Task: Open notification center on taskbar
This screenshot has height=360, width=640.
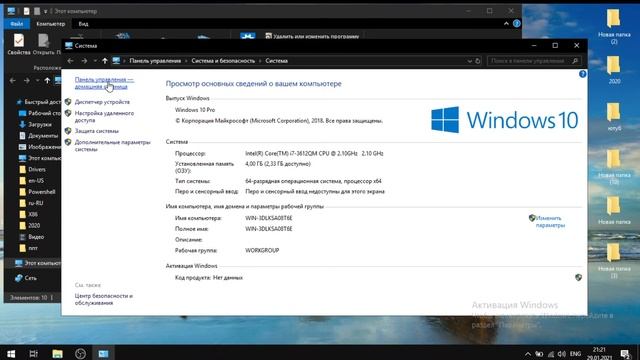Action: (625, 354)
